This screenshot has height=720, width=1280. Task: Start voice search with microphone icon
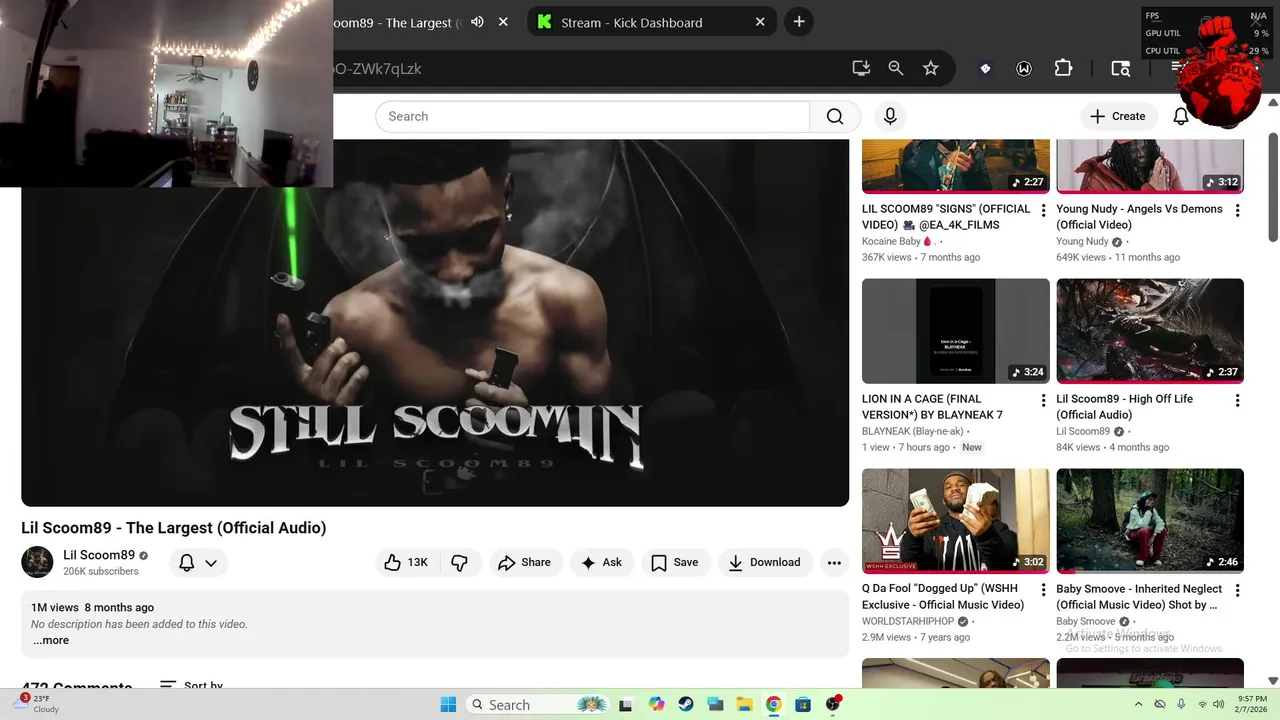pos(890,116)
